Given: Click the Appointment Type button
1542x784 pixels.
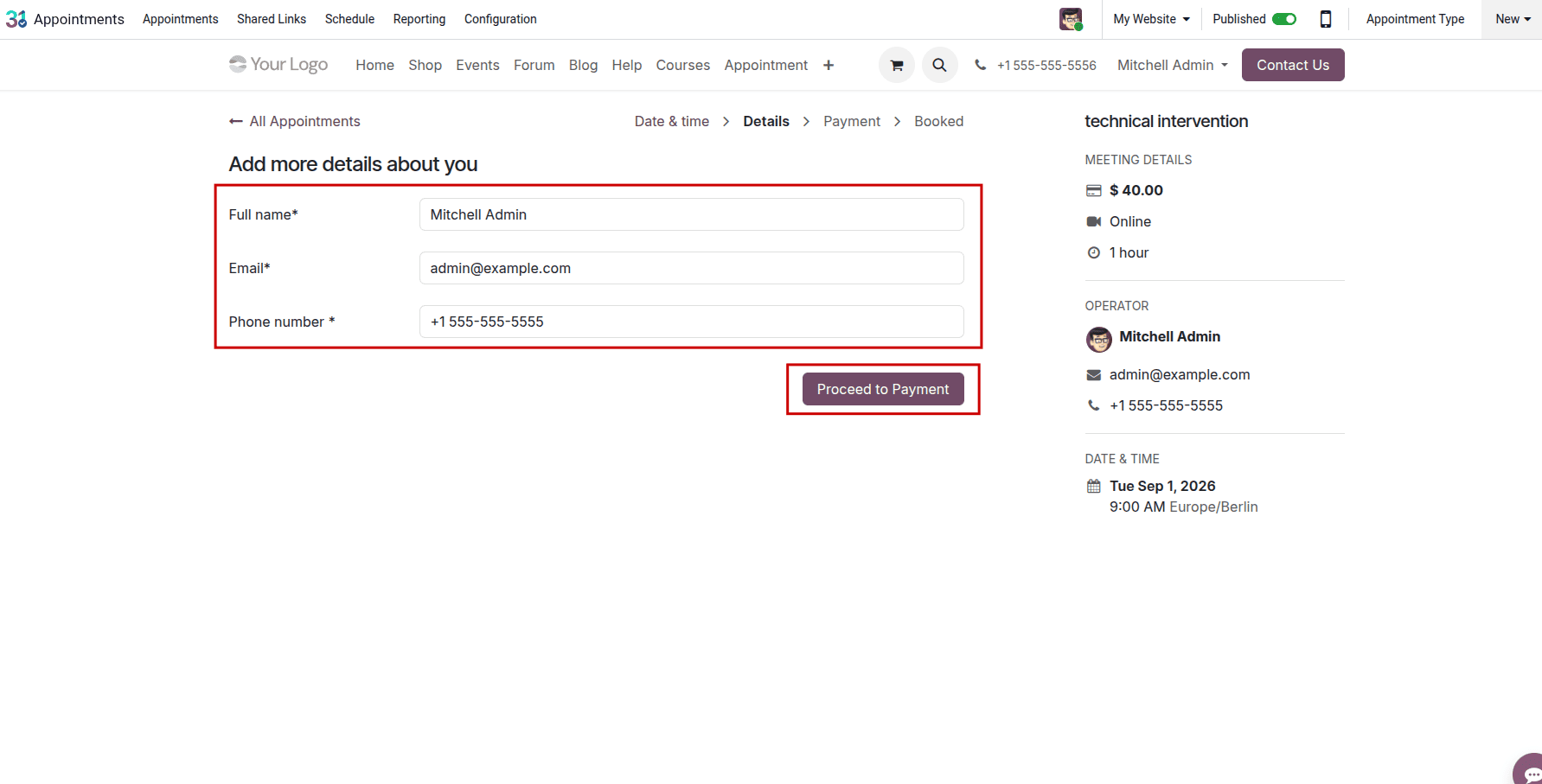Looking at the screenshot, I should (1415, 19).
